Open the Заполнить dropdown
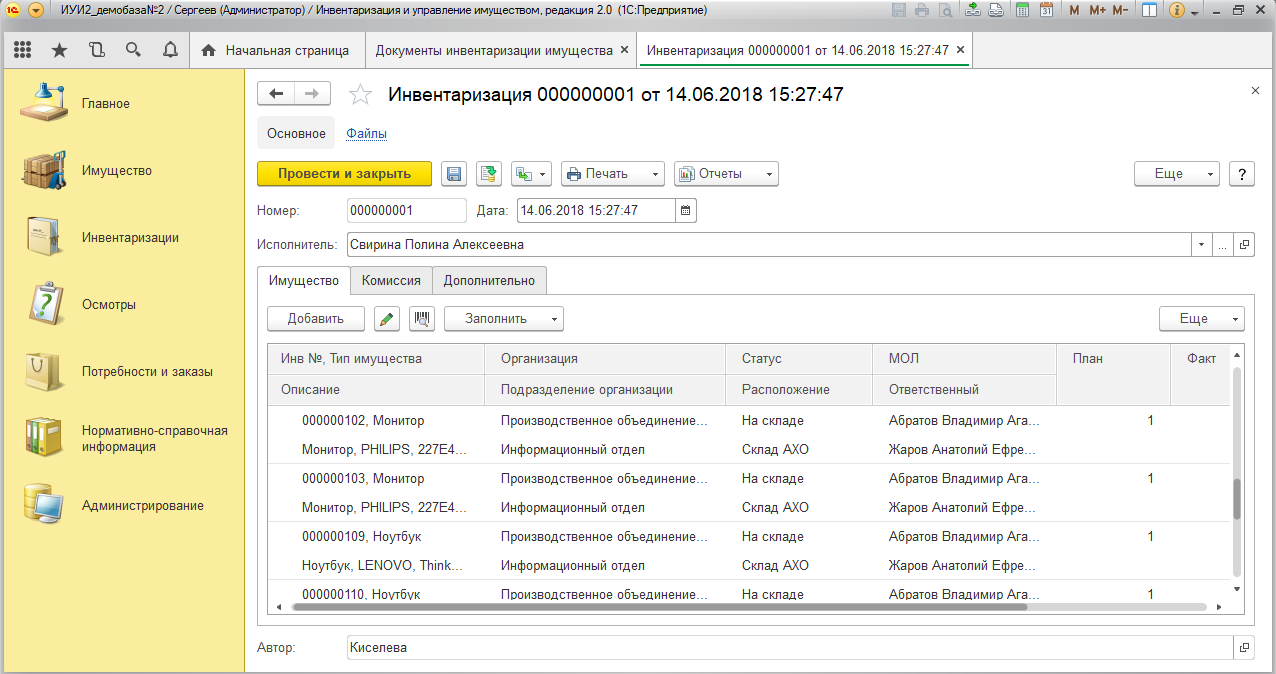This screenshot has width=1276, height=674. click(504, 319)
